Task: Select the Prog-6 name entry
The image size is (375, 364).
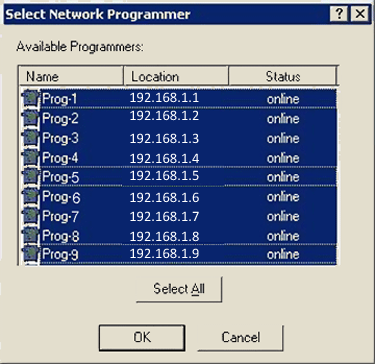Action: click(x=61, y=197)
